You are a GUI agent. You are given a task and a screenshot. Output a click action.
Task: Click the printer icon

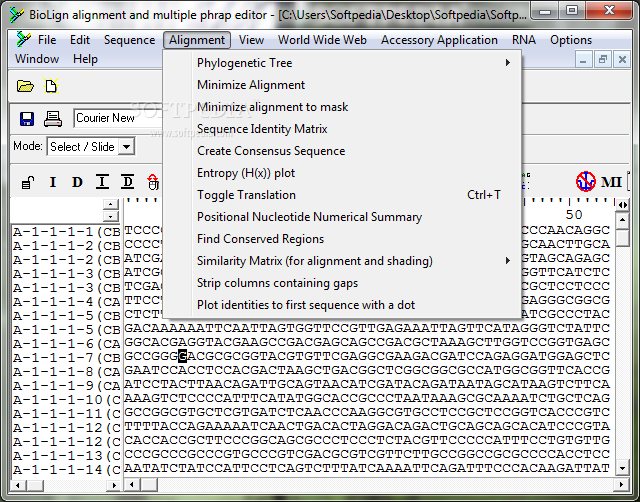[53, 119]
